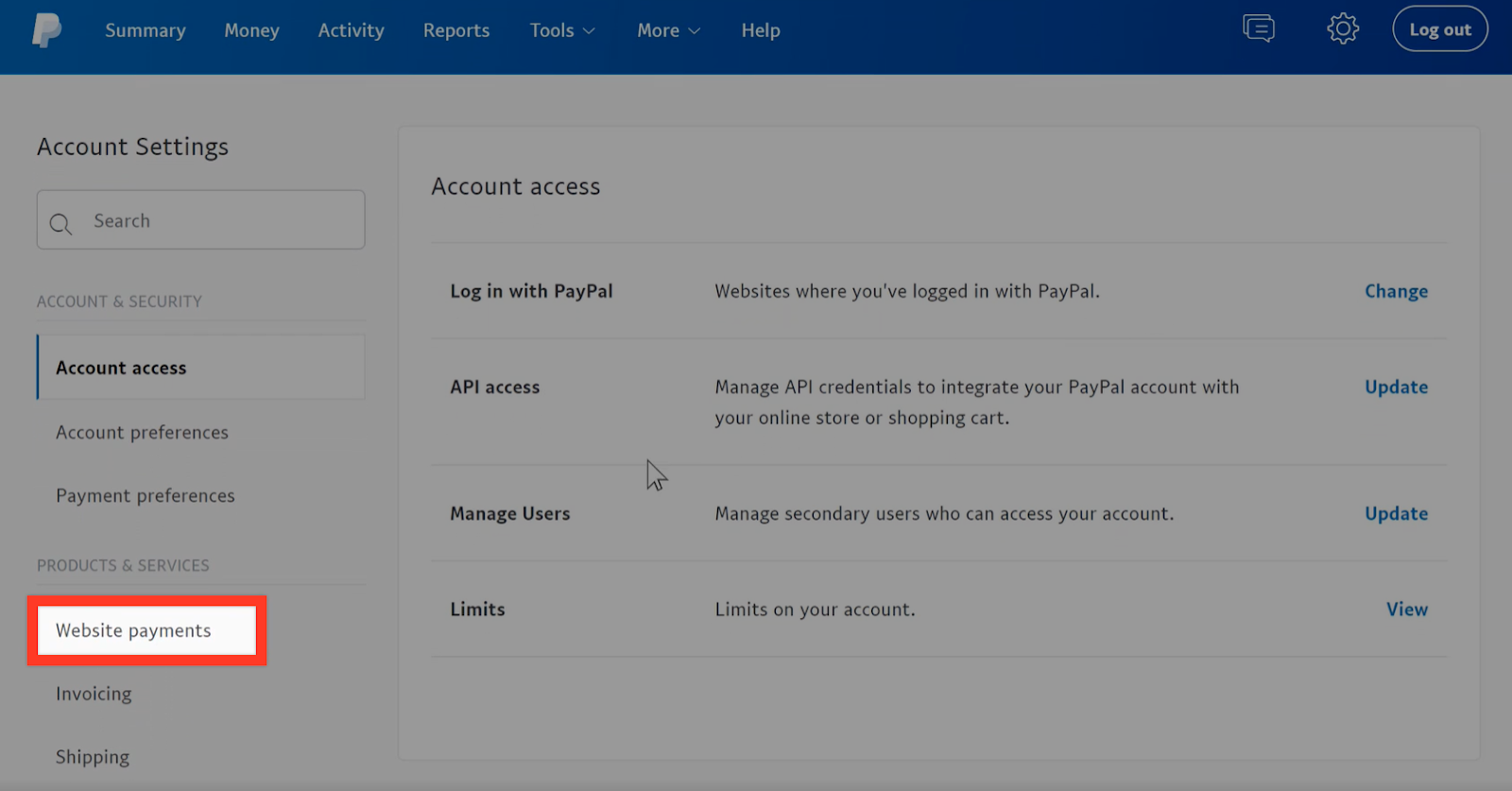The width and height of the screenshot is (1512, 791).
Task: Select Account access in sidebar
Action: (x=201, y=368)
